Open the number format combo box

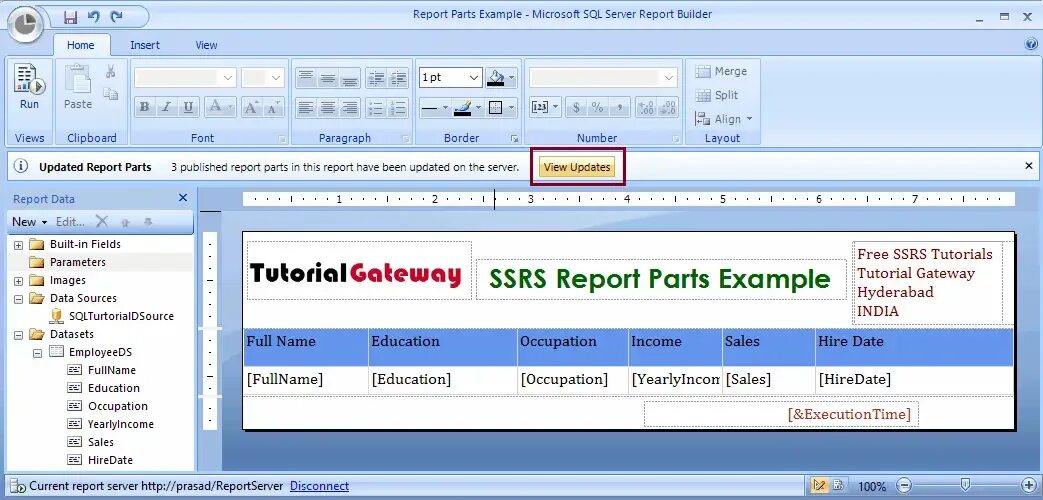603,78
